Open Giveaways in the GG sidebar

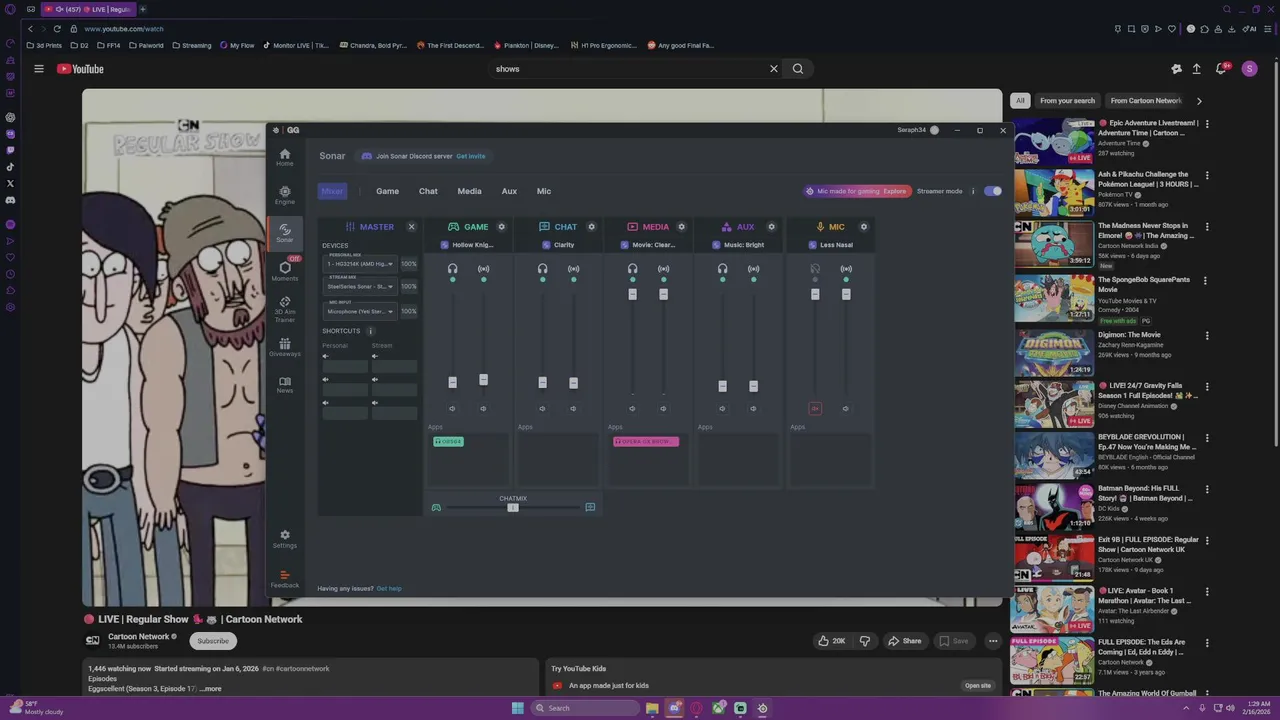285,347
